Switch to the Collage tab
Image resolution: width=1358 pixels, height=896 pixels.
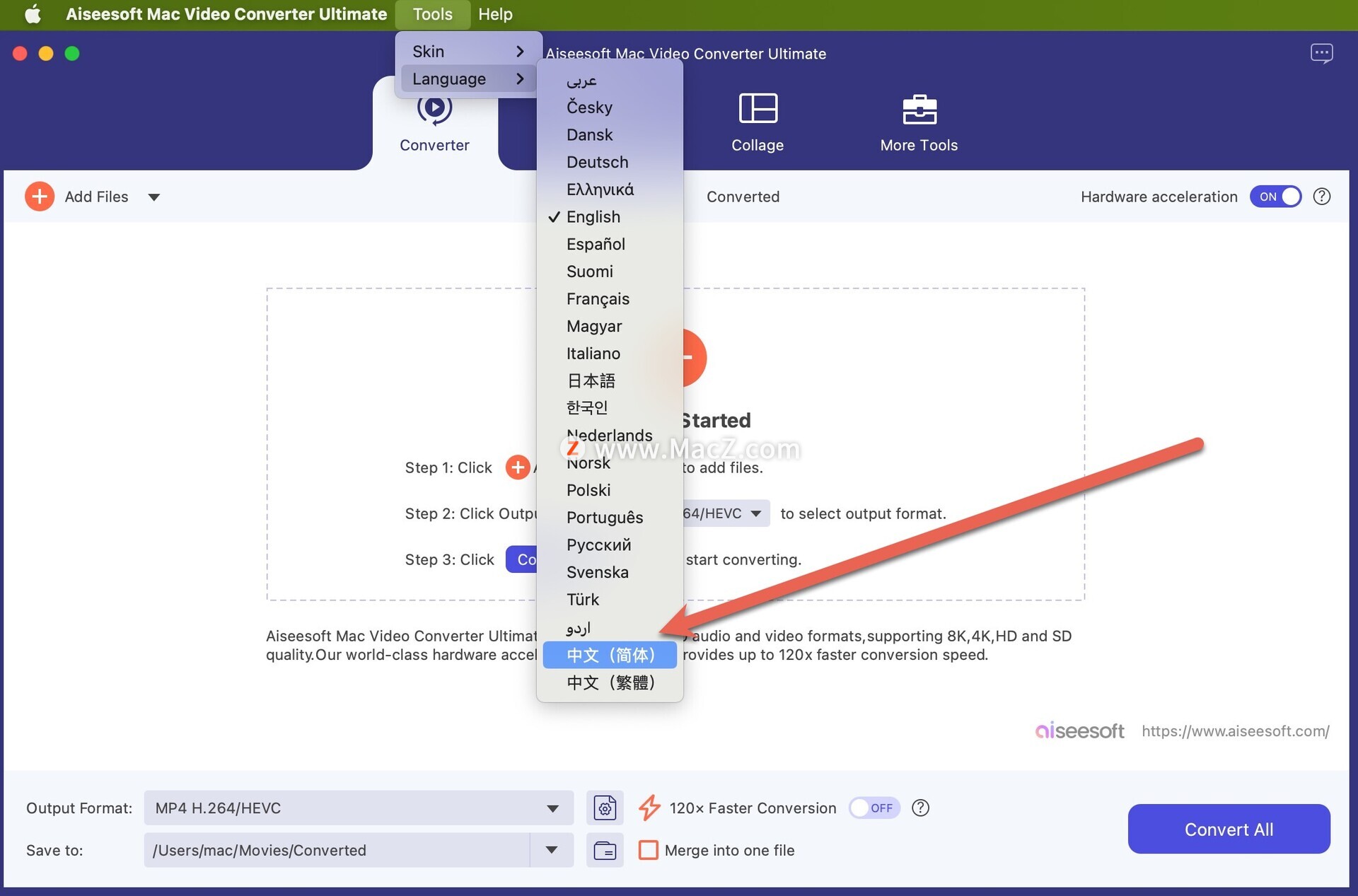758,124
